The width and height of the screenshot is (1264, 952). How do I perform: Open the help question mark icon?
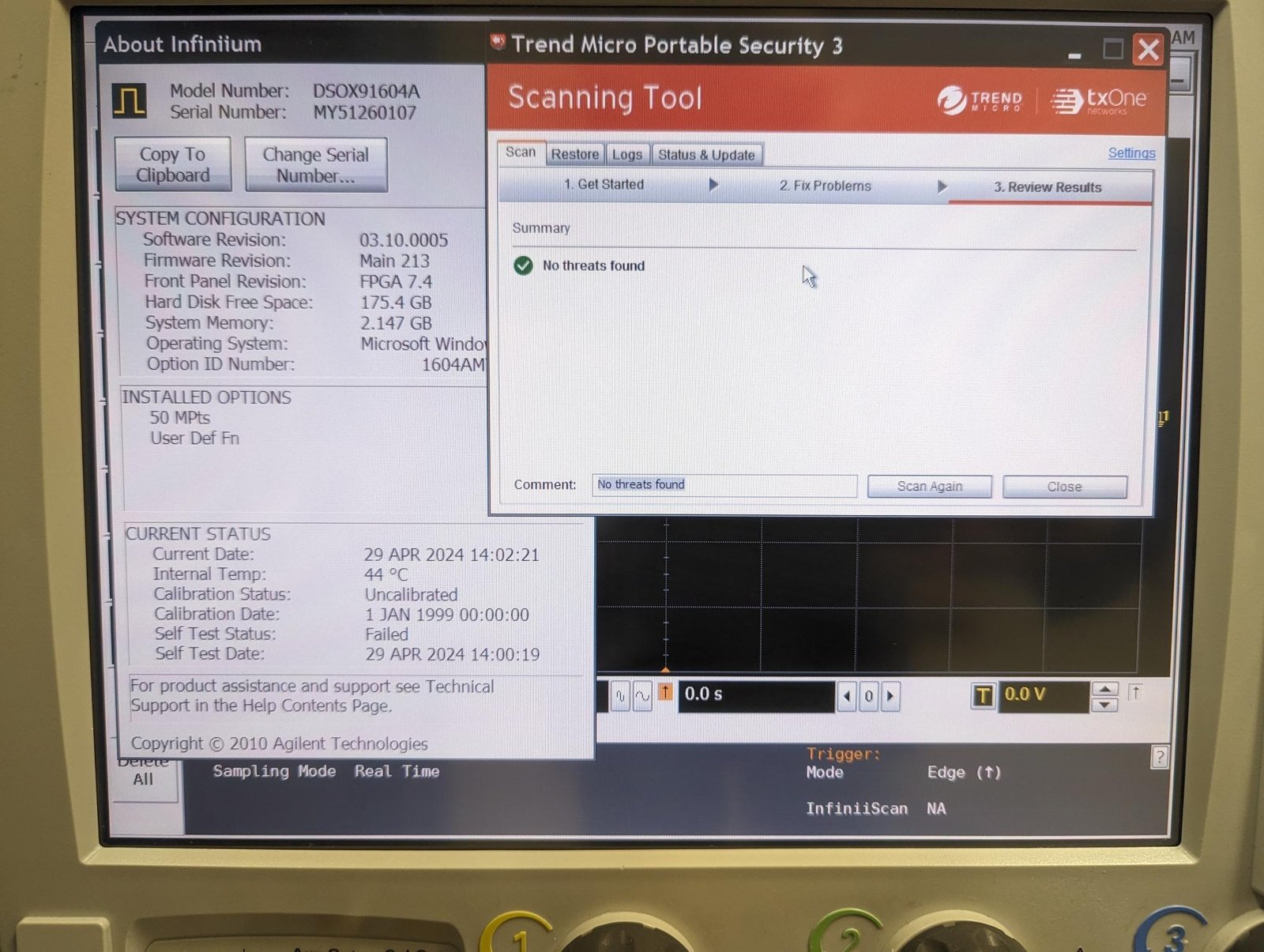(1159, 757)
